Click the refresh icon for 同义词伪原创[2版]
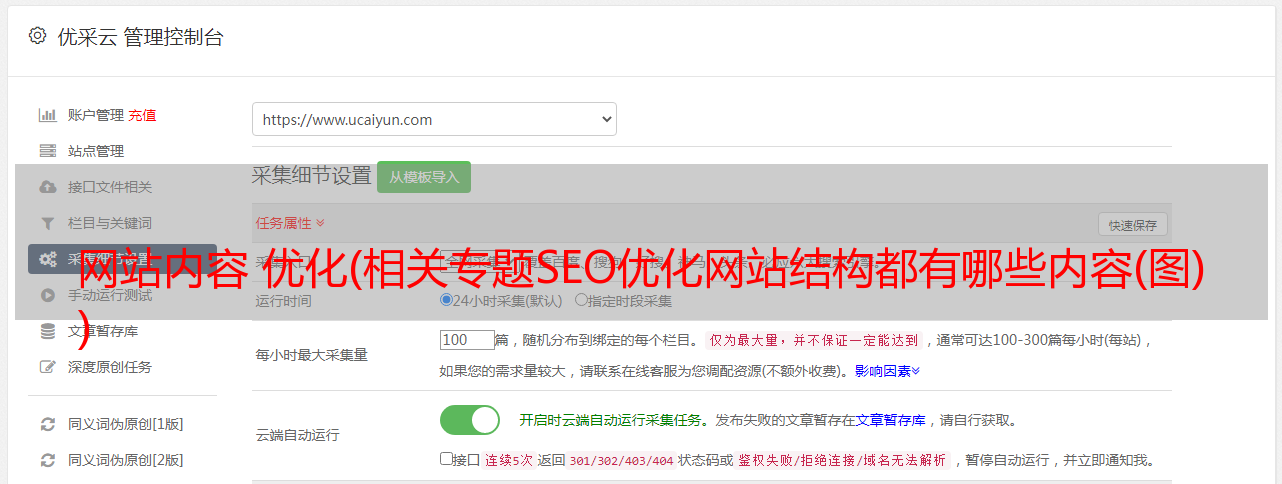The height and width of the screenshot is (484, 1282). 47,460
